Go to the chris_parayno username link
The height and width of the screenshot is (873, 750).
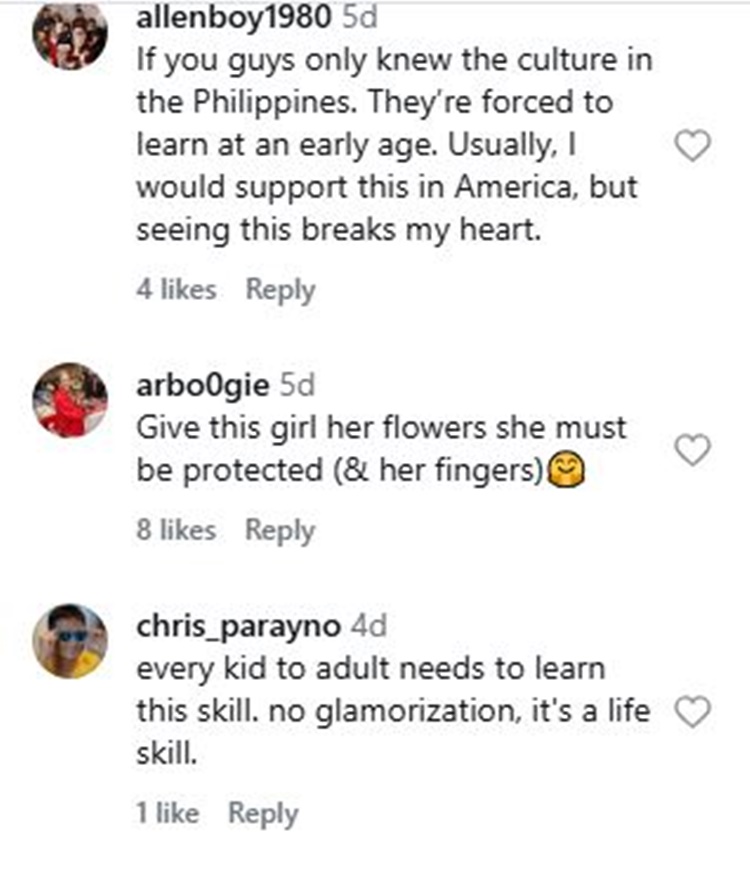tap(239, 627)
